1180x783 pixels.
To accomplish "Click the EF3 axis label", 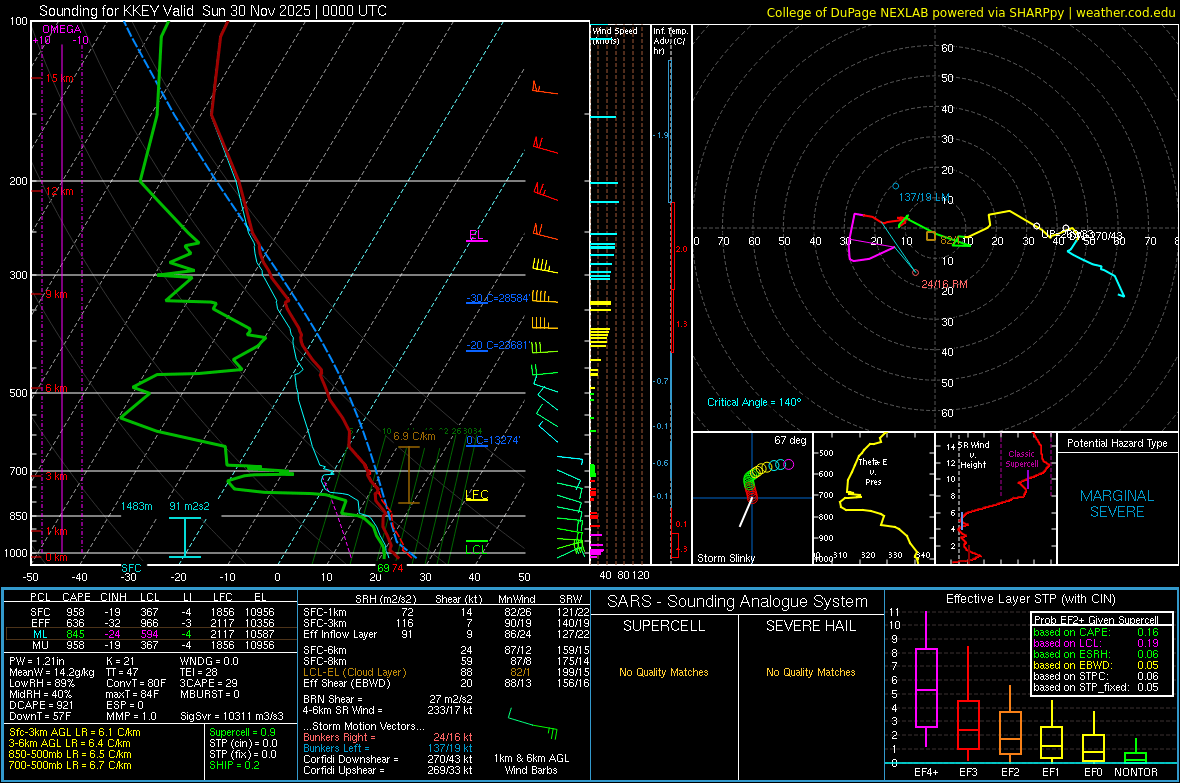I will (x=968, y=772).
